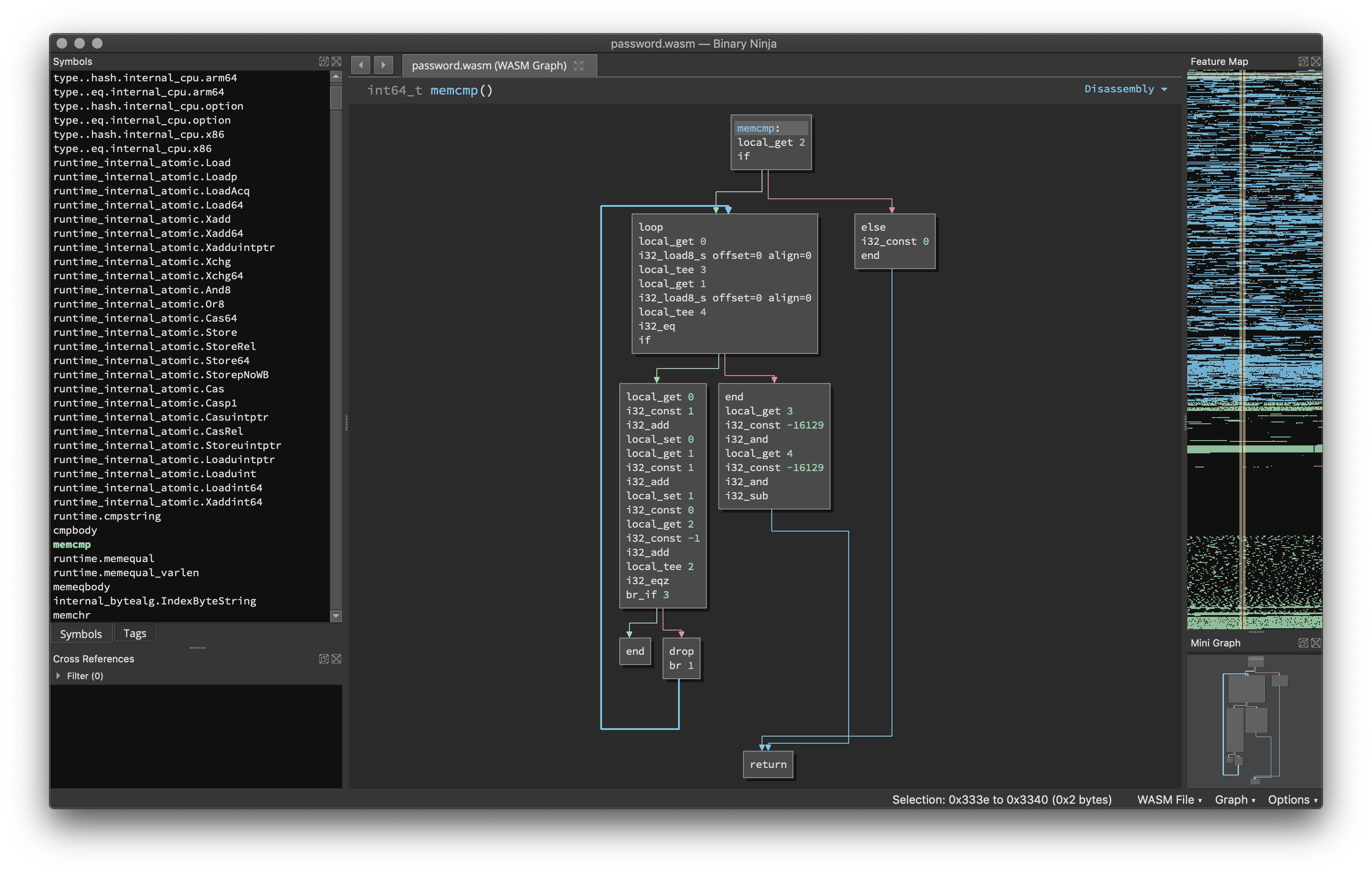The image size is (1372, 874).
Task: Click memcmp function name in graph header
Action: 454,90
